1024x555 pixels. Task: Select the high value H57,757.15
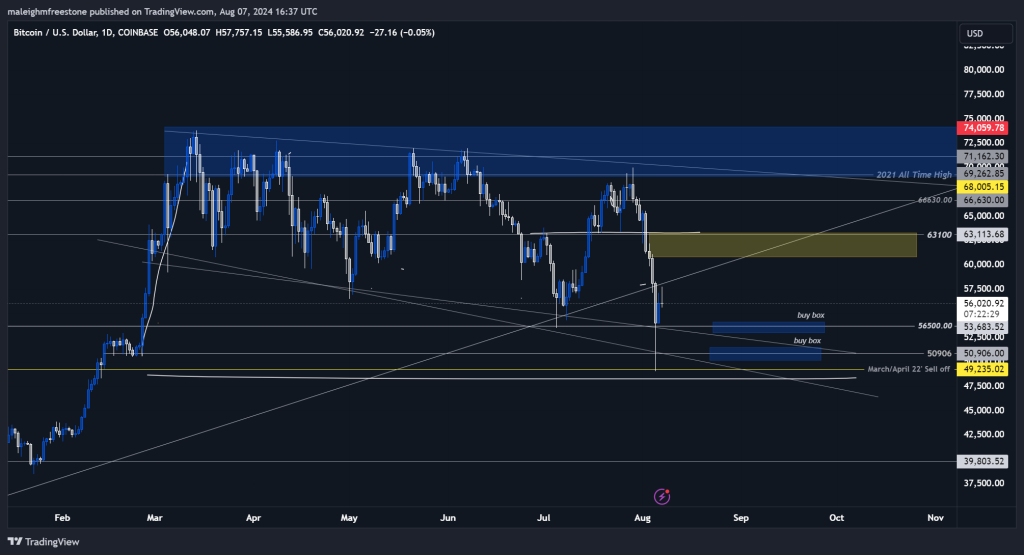click(239, 33)
